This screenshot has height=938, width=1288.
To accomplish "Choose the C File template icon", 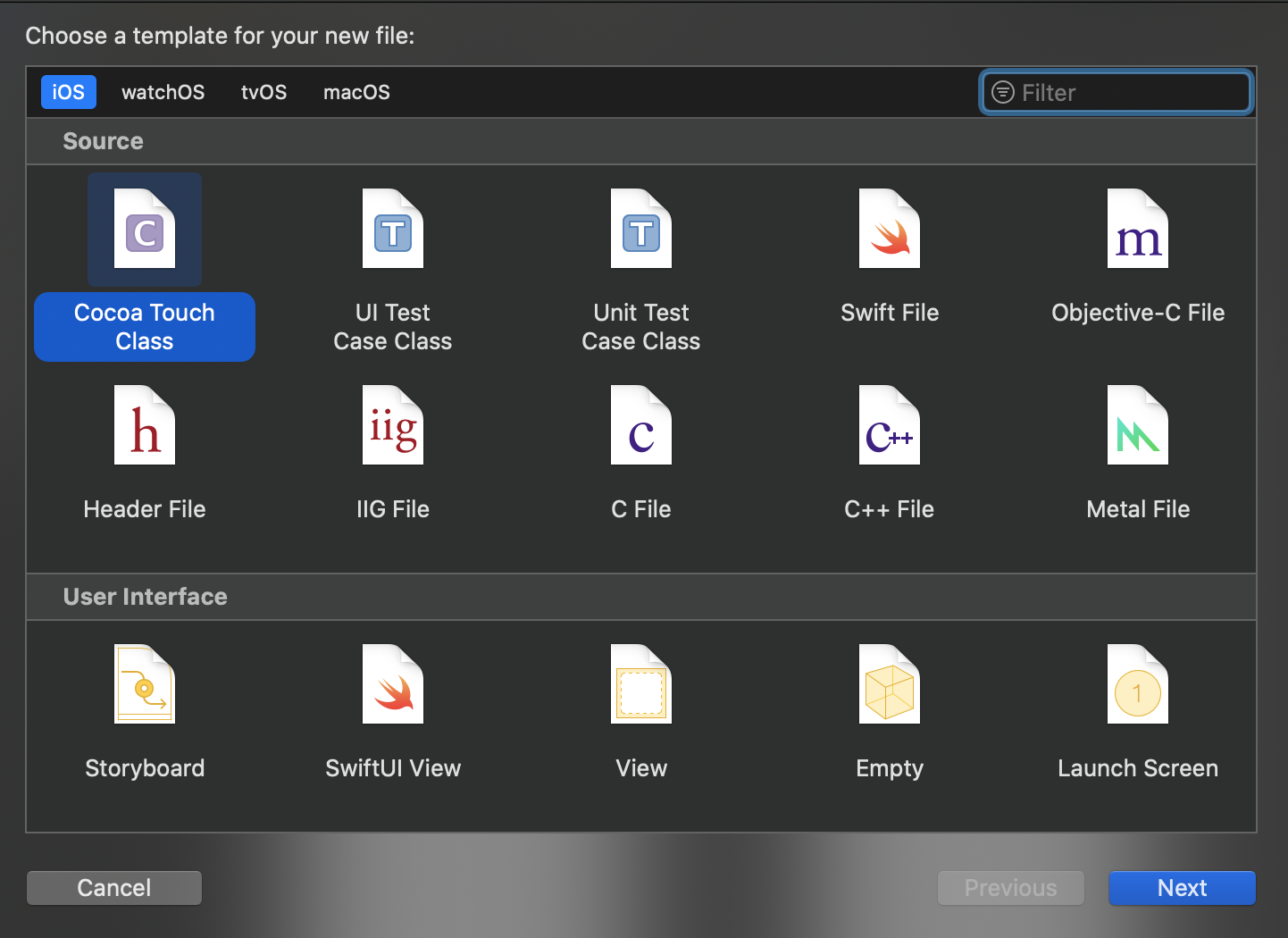I will [x=641, y=425].
